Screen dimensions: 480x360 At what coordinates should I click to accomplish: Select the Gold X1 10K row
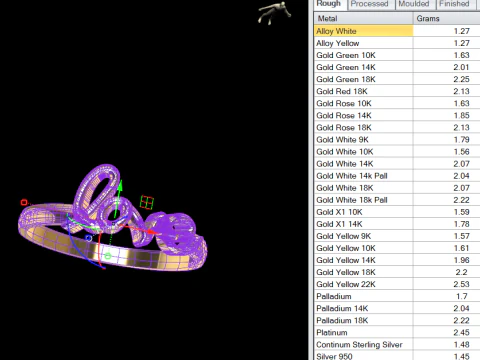point(397,212)
